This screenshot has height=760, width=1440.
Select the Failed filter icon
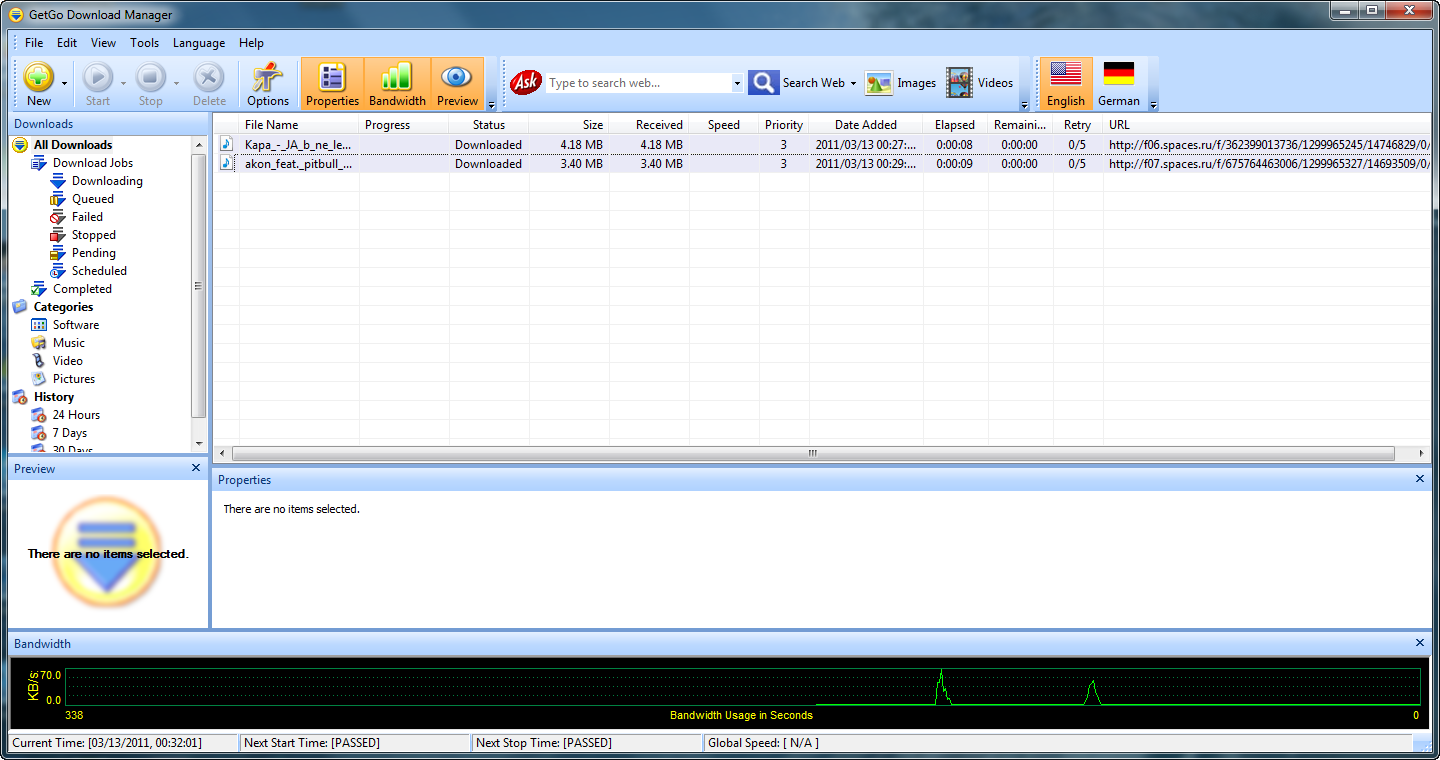click(58, 217)
